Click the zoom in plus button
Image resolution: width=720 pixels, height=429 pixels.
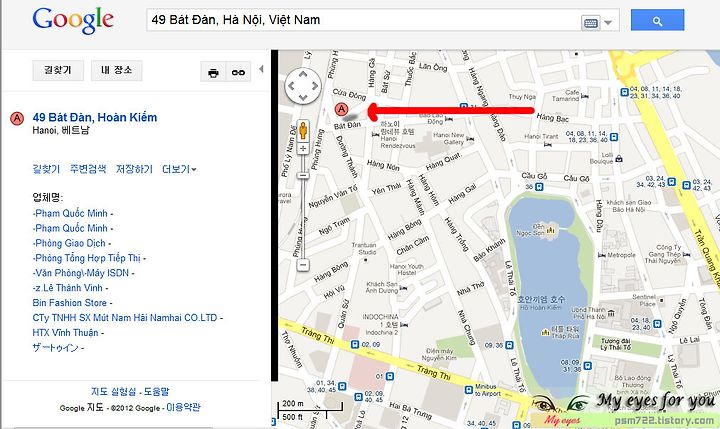303,148
